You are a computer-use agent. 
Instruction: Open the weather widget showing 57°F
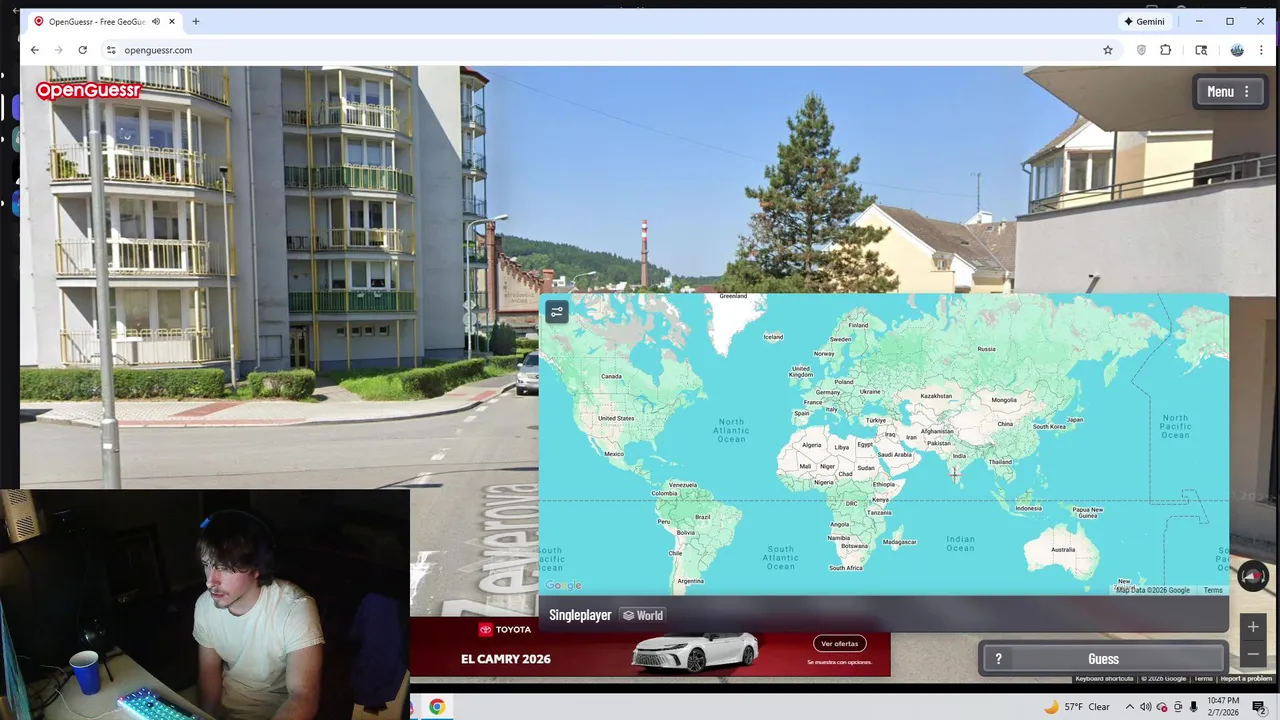point(1077,706)
